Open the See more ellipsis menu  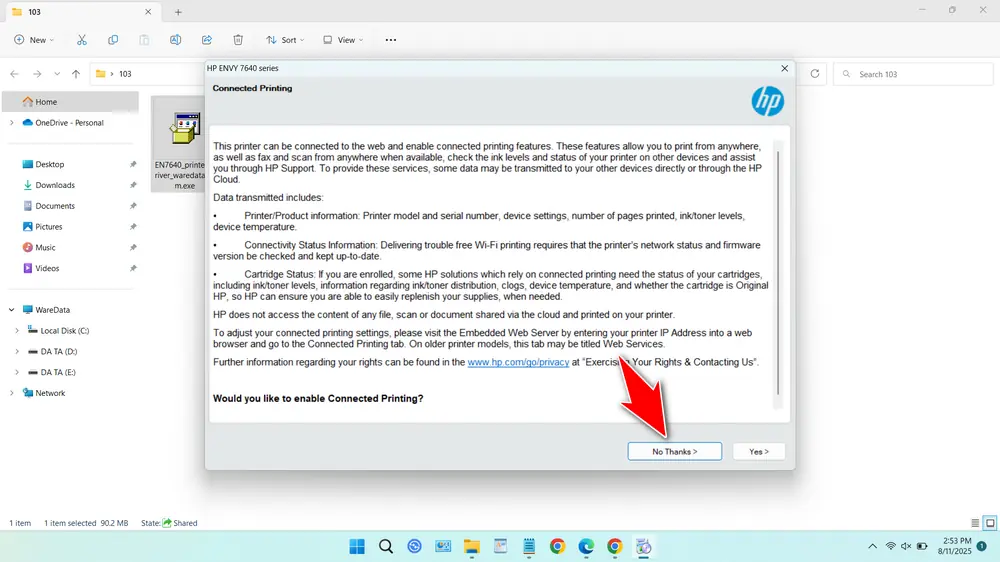[x=391, y=40]
